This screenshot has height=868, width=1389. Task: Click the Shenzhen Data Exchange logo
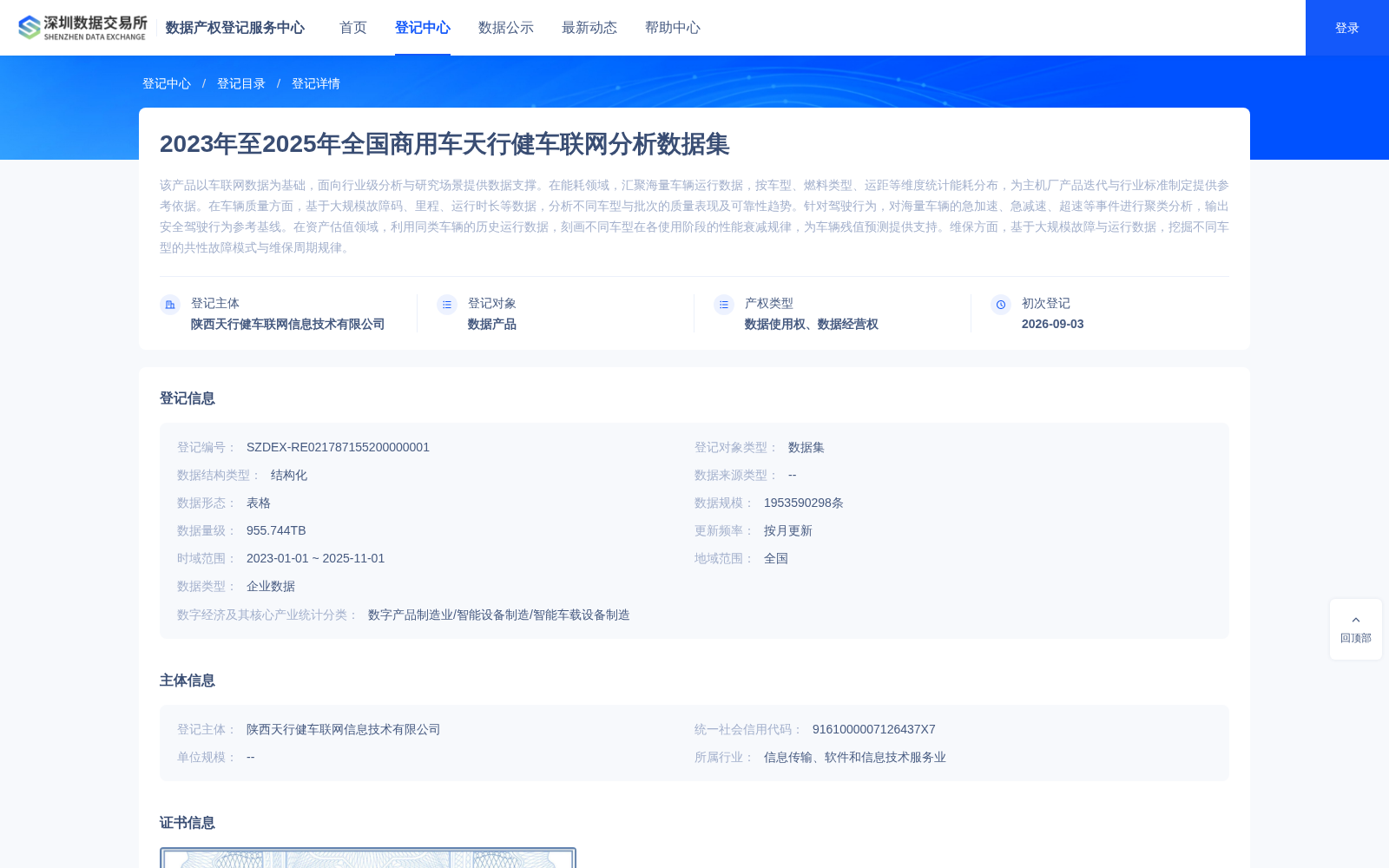(x=82, y=28)
